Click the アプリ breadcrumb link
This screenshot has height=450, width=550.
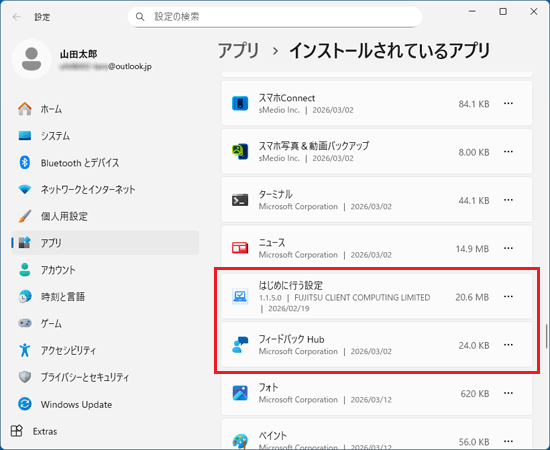tap(239, 51)
